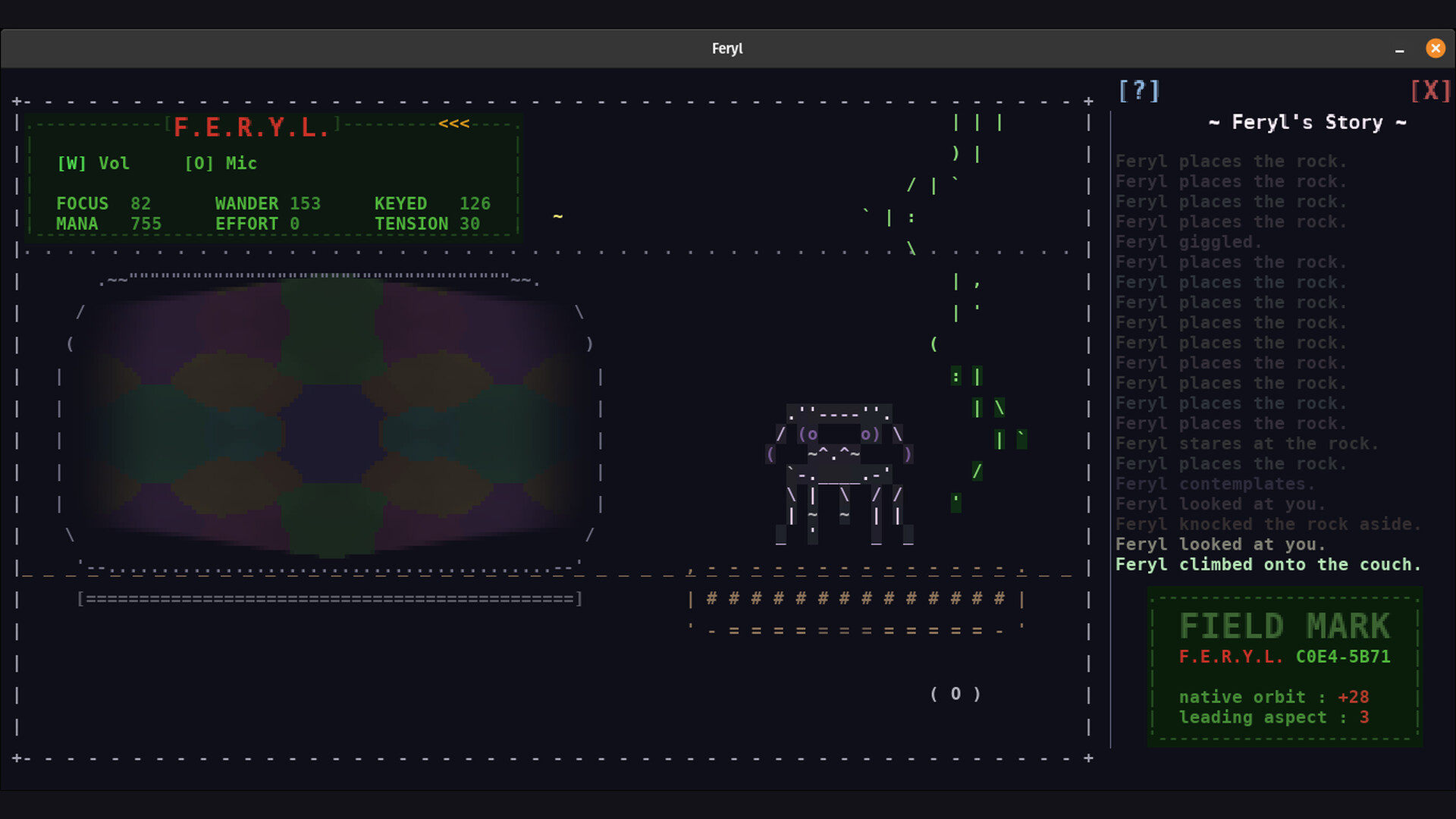Select the FIELD MARK card heading
Viewport: 1456px width, 819px height.
tap(1284, 626)
